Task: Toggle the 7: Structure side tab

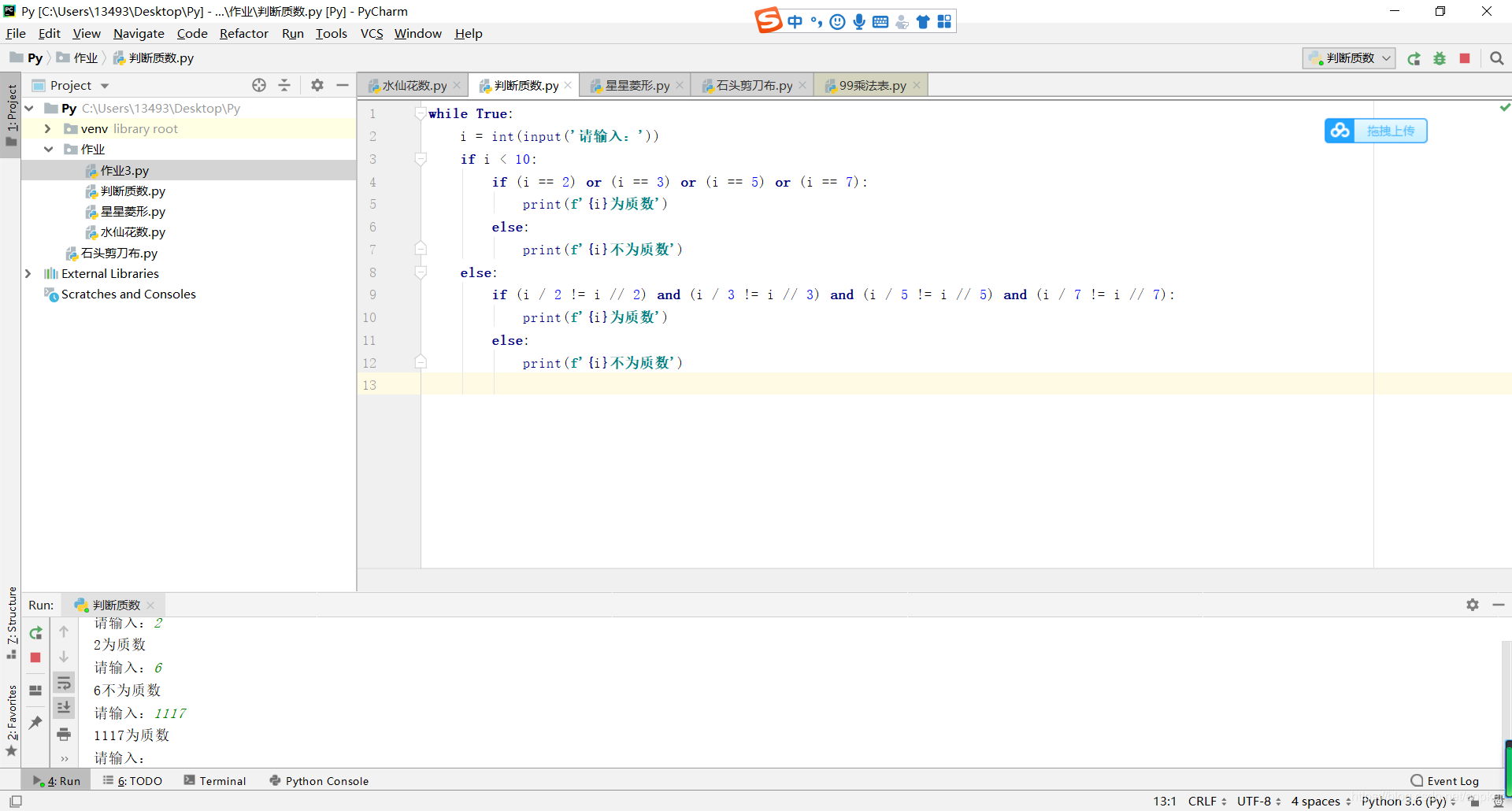Action: coord(11,624)
